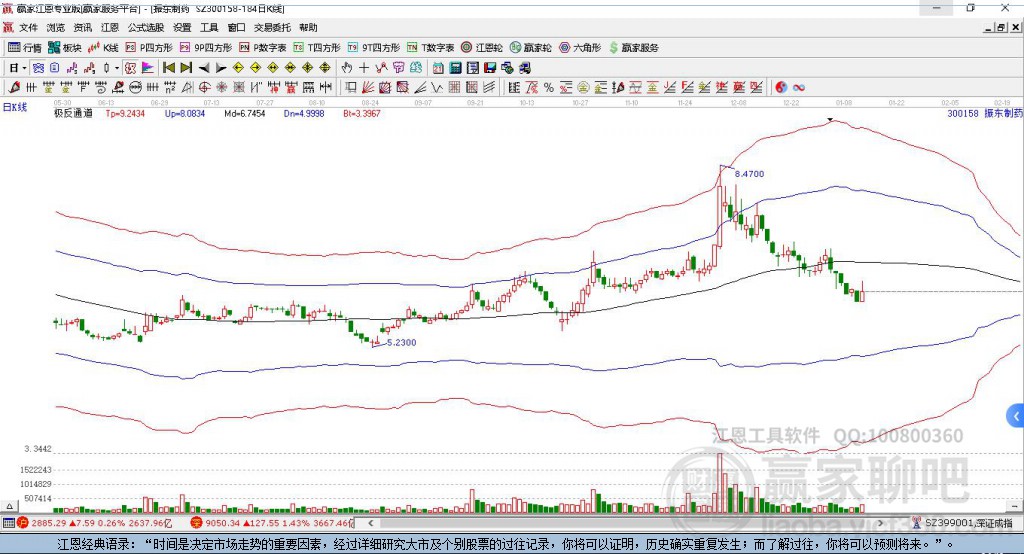
Task: Select the hand pan tool
Action: [347, 68]
